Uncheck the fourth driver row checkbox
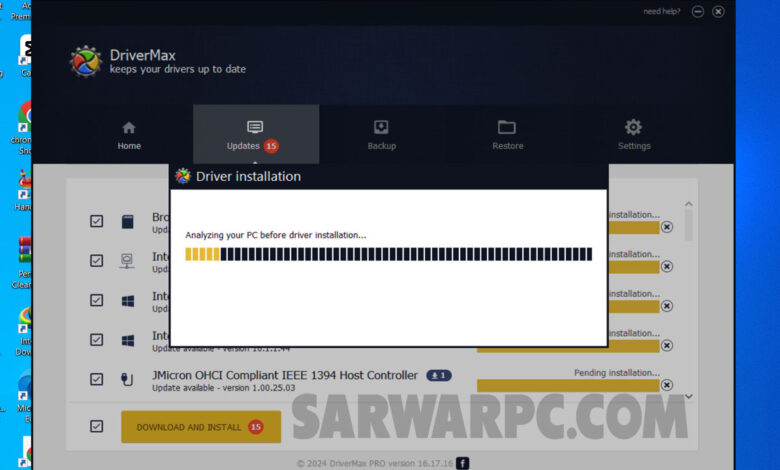Viewport: 780px width, 470px height. click(97, 340)
